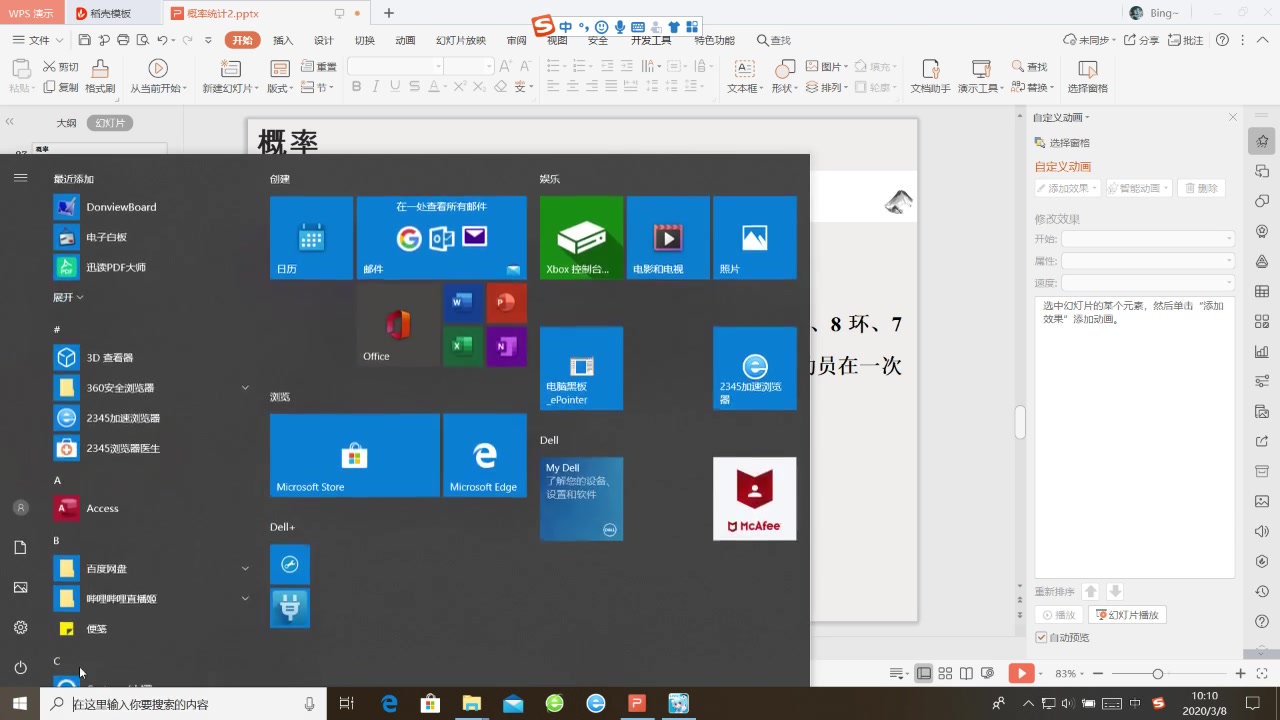
Task: Switch to the 设计 ribbon tab
Action: 324,40
